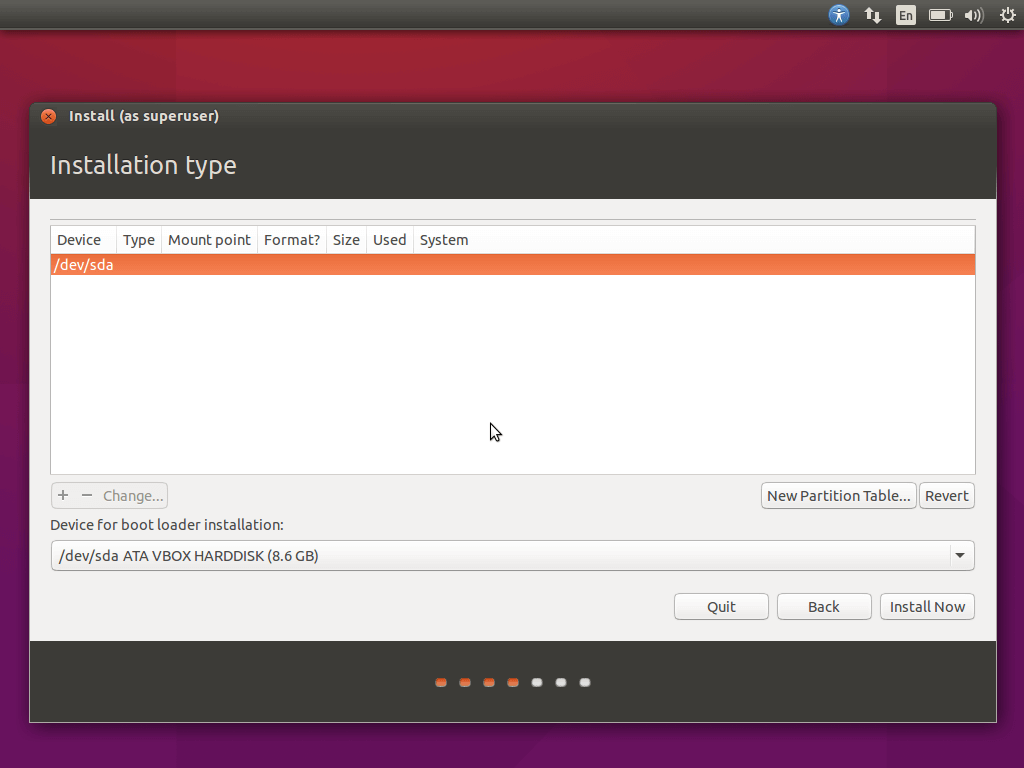Screen dimensions: 1024x768
Task: Close the Install window
Action: coord(48,116)
